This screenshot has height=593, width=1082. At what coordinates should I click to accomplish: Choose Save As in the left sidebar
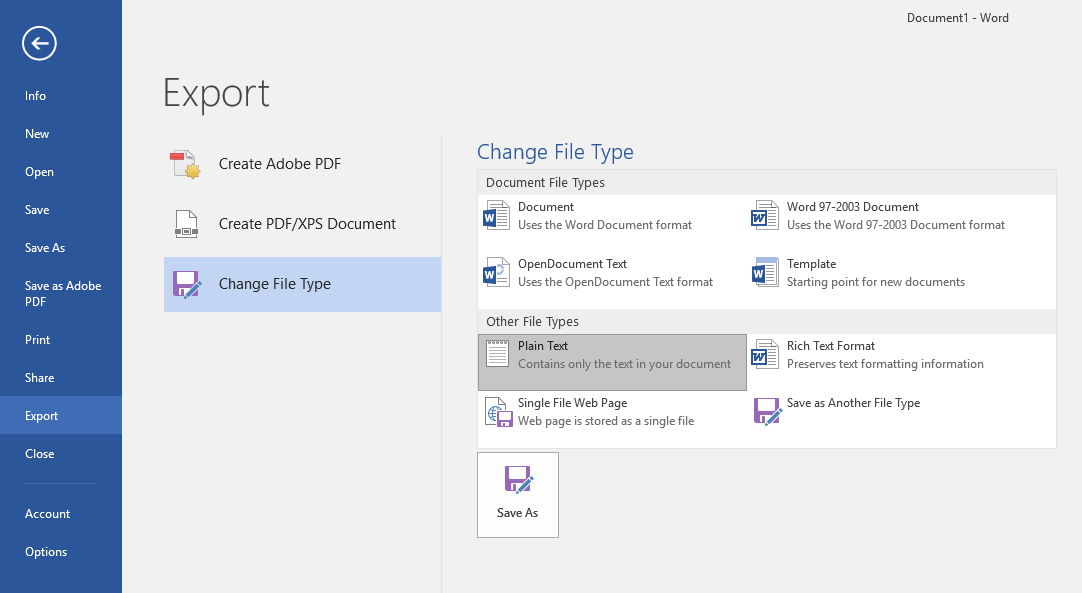click(x=61, y=248)
